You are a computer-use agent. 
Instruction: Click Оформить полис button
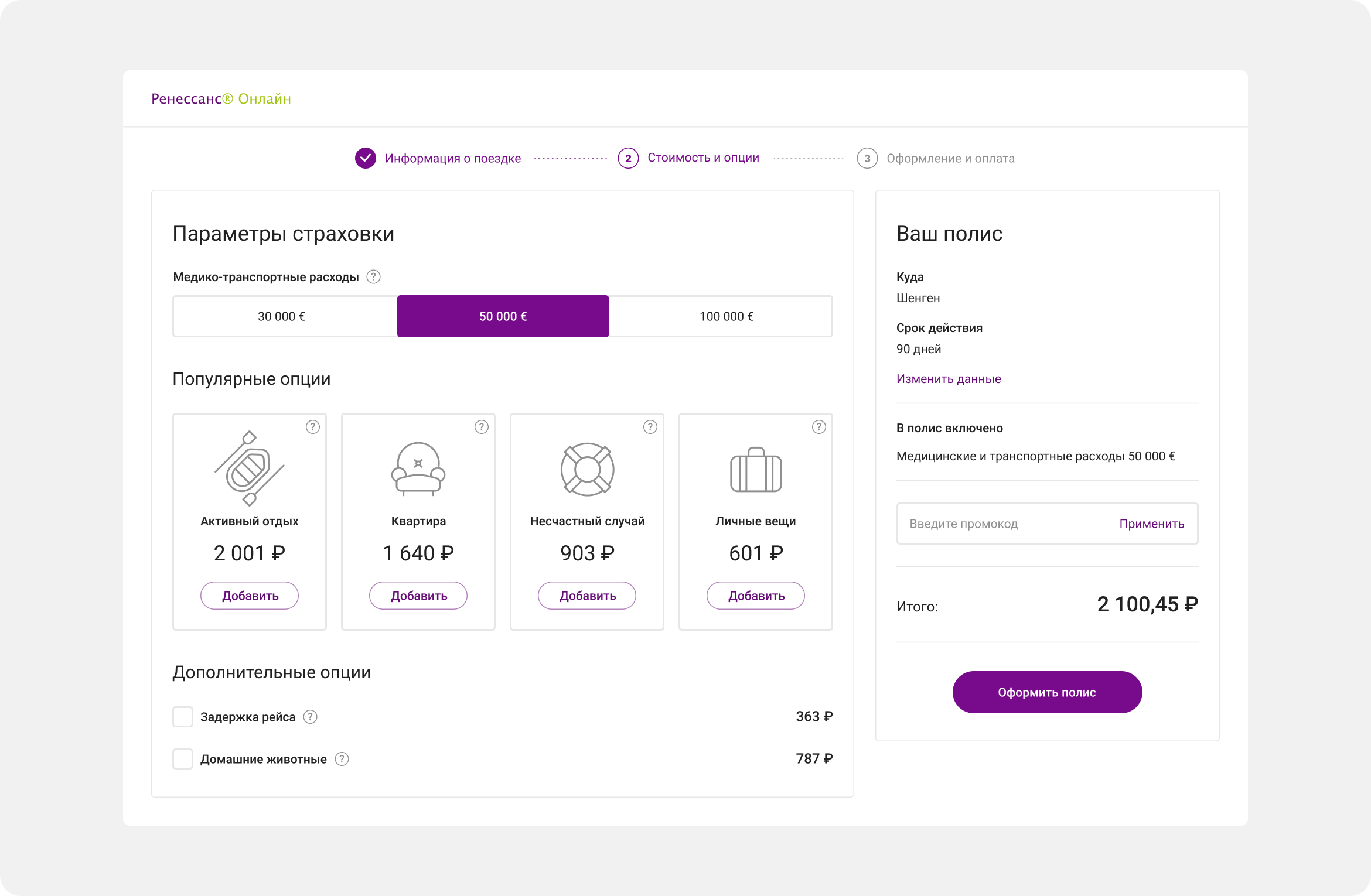point(1047,692)
